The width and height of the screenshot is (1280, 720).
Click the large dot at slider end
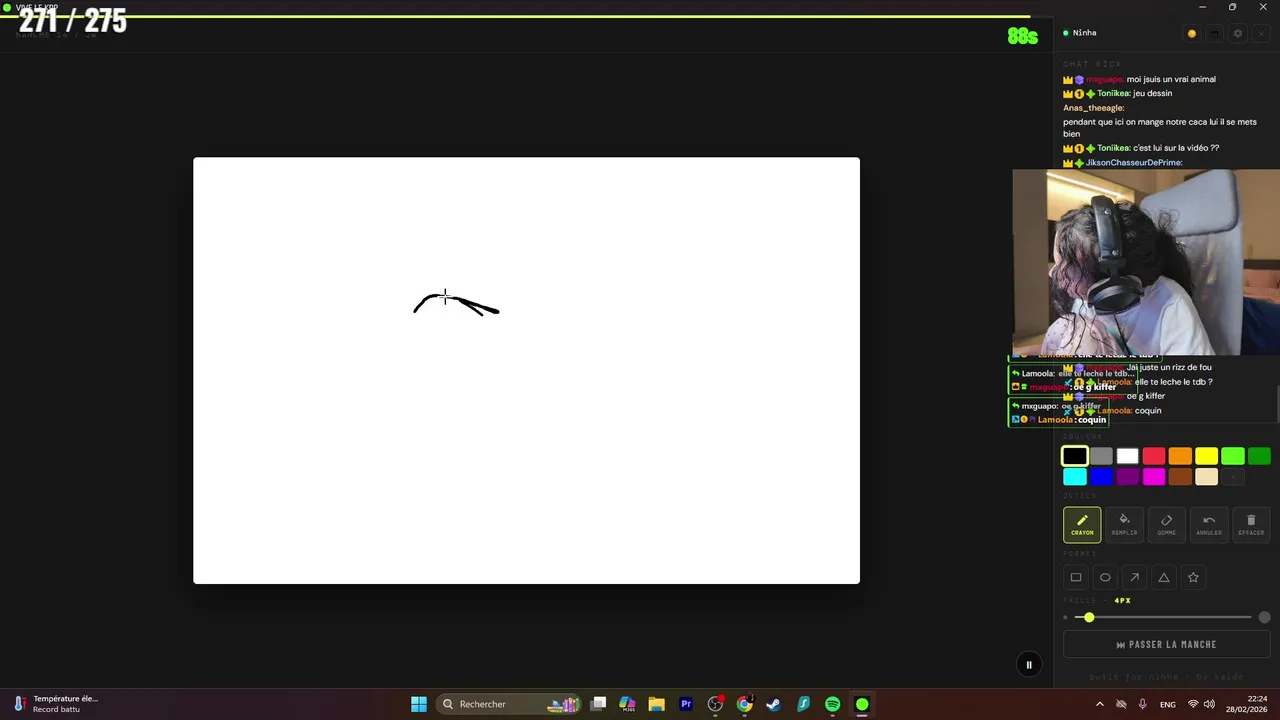tap(1264, 617)
